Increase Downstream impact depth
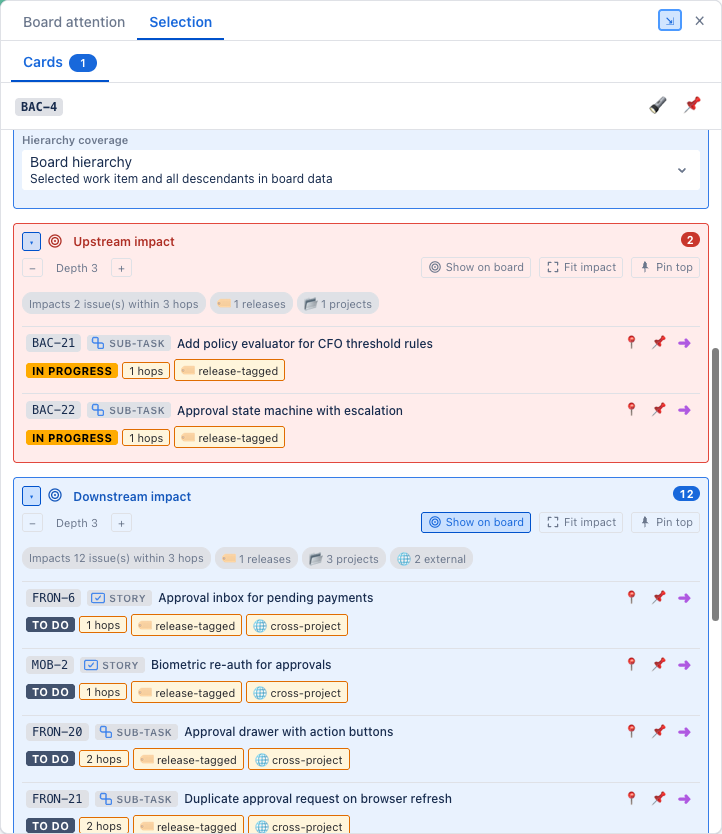This screenshot has height=834, width=722. tap(121, 523)
